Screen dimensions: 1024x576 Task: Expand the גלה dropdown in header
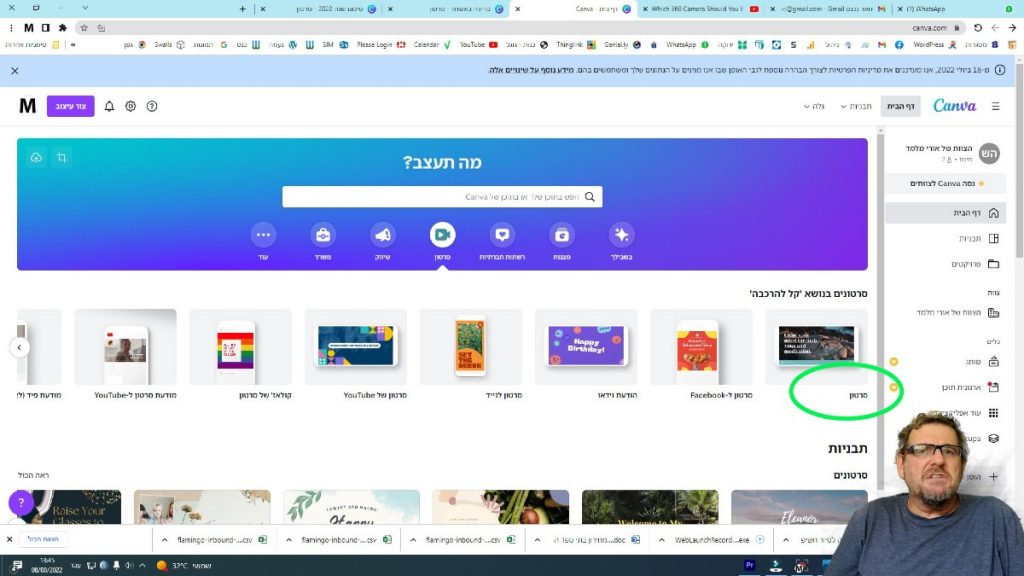point(814,106)
